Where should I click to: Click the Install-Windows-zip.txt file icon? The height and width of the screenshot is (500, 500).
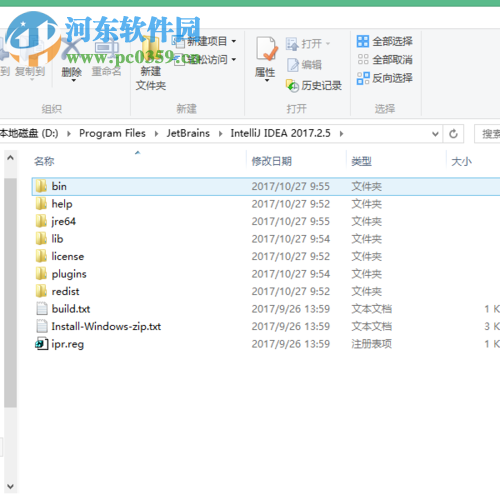click(42, 326)
